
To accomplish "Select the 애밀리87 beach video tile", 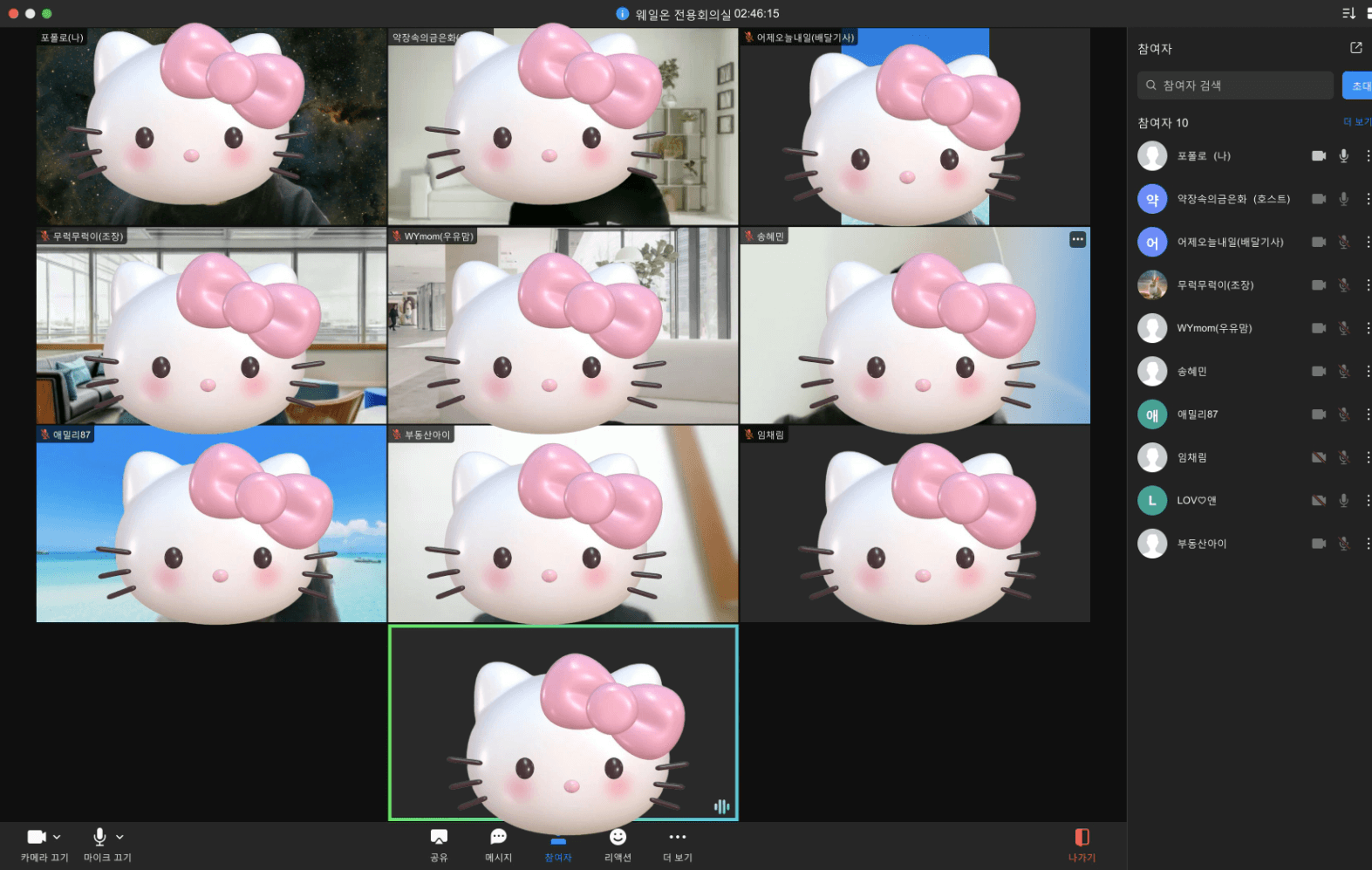I will (211, 524).
